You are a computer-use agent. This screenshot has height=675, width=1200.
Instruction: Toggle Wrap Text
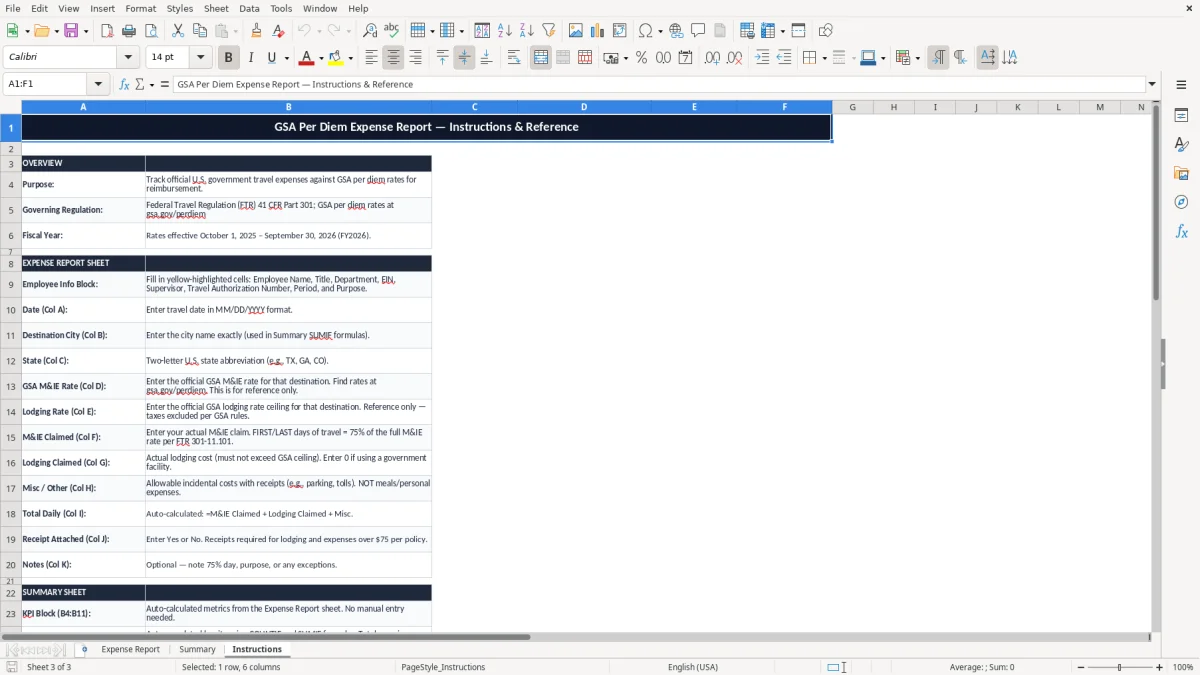(513, 58)
